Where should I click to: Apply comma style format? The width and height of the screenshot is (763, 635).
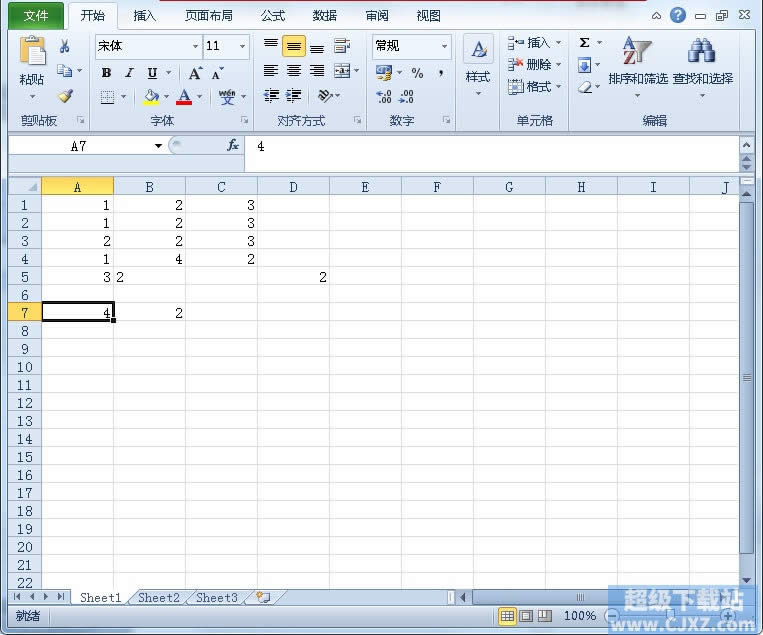pos(441,73)
